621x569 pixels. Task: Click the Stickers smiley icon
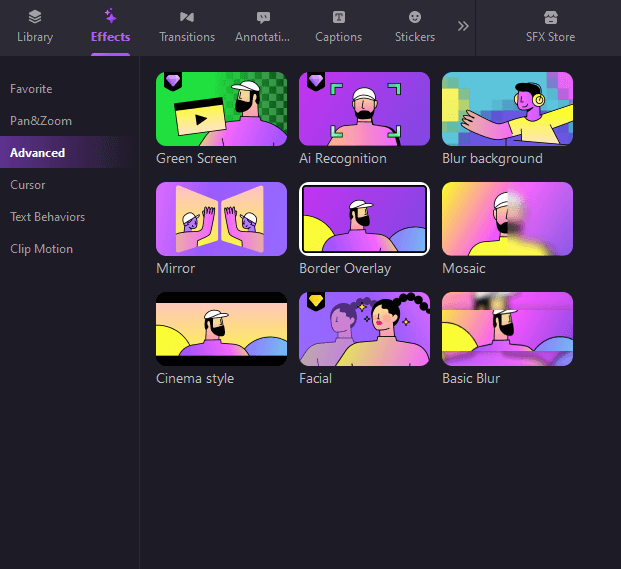[x=415, y=17]
